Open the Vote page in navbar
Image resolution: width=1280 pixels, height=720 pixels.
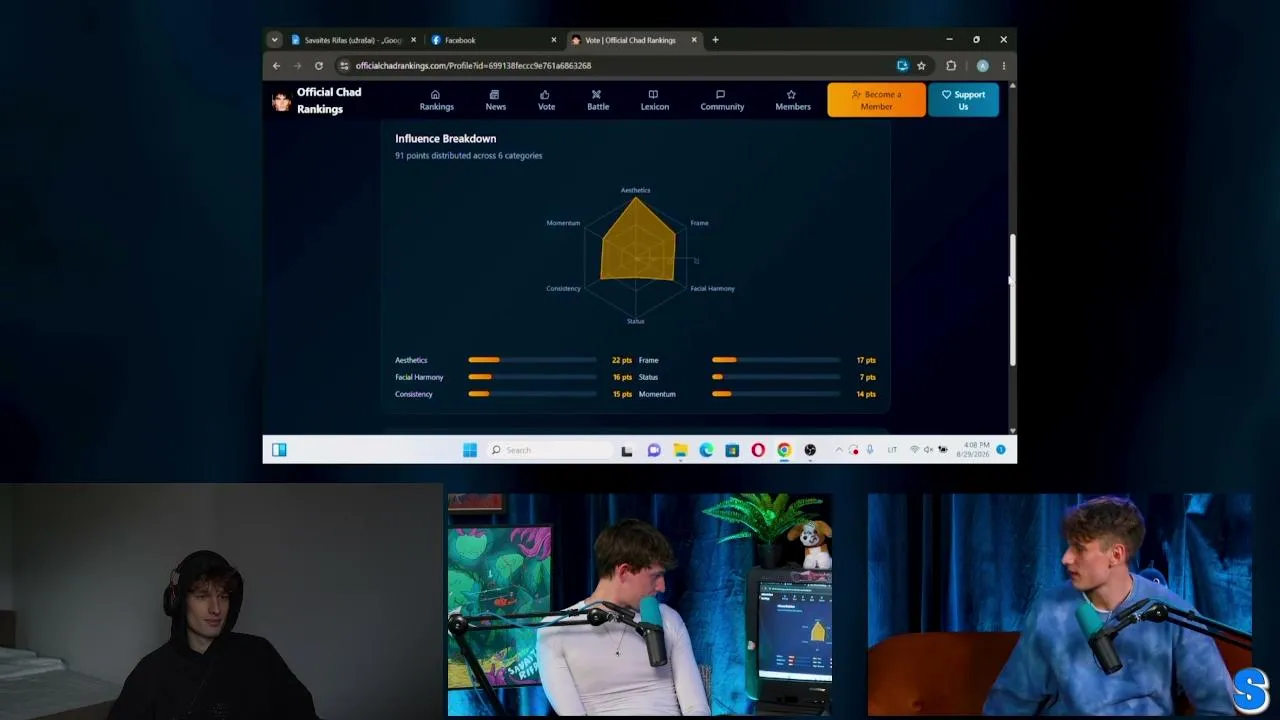546,100
